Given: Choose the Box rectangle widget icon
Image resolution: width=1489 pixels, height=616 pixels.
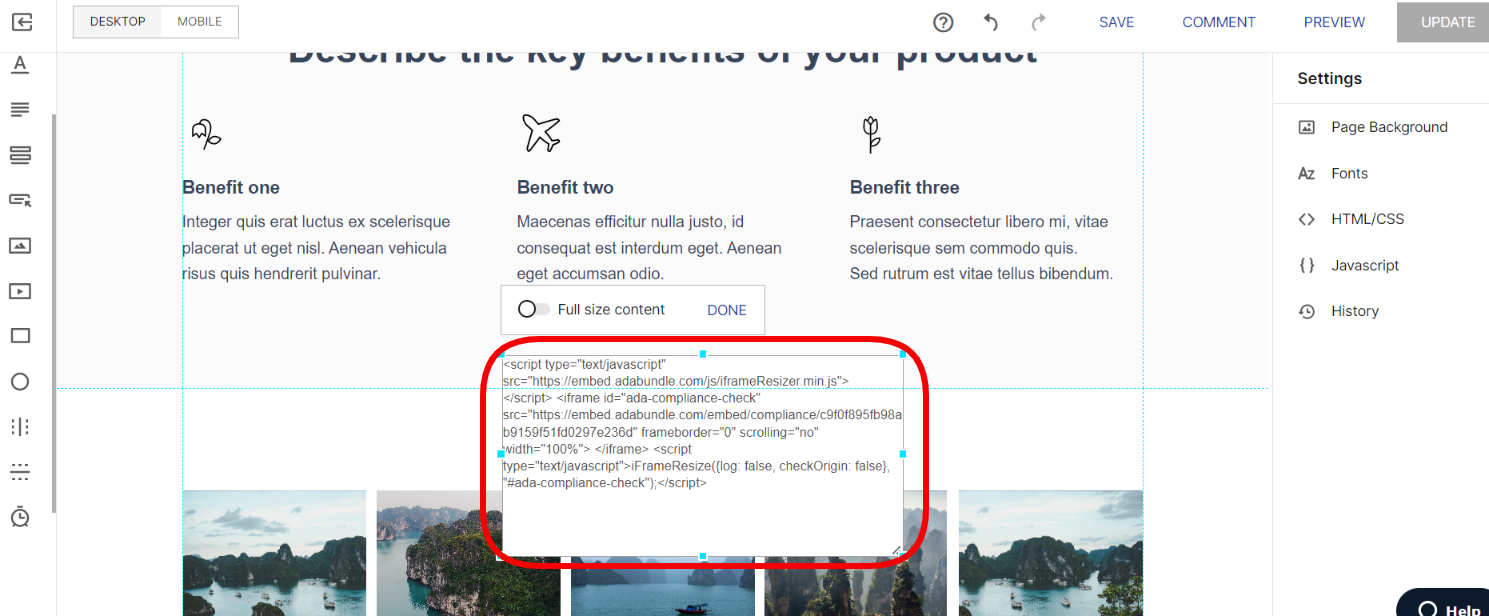Looking at the screenshot, I should [x=20, y=336].
